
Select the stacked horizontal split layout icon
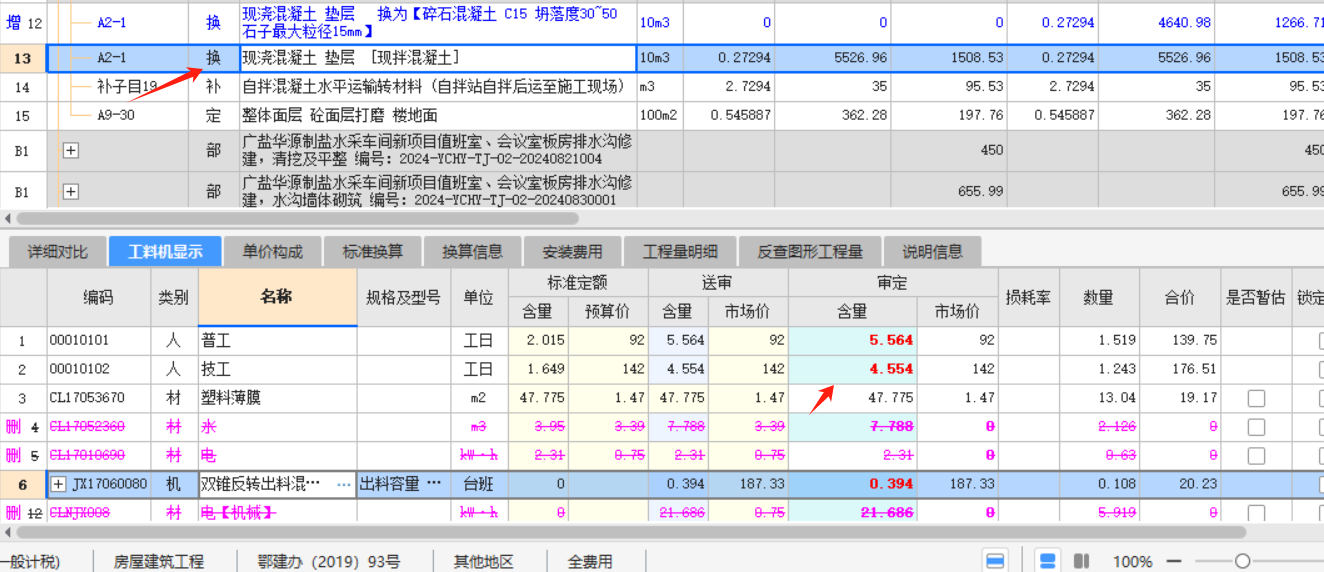(1046, 560)
